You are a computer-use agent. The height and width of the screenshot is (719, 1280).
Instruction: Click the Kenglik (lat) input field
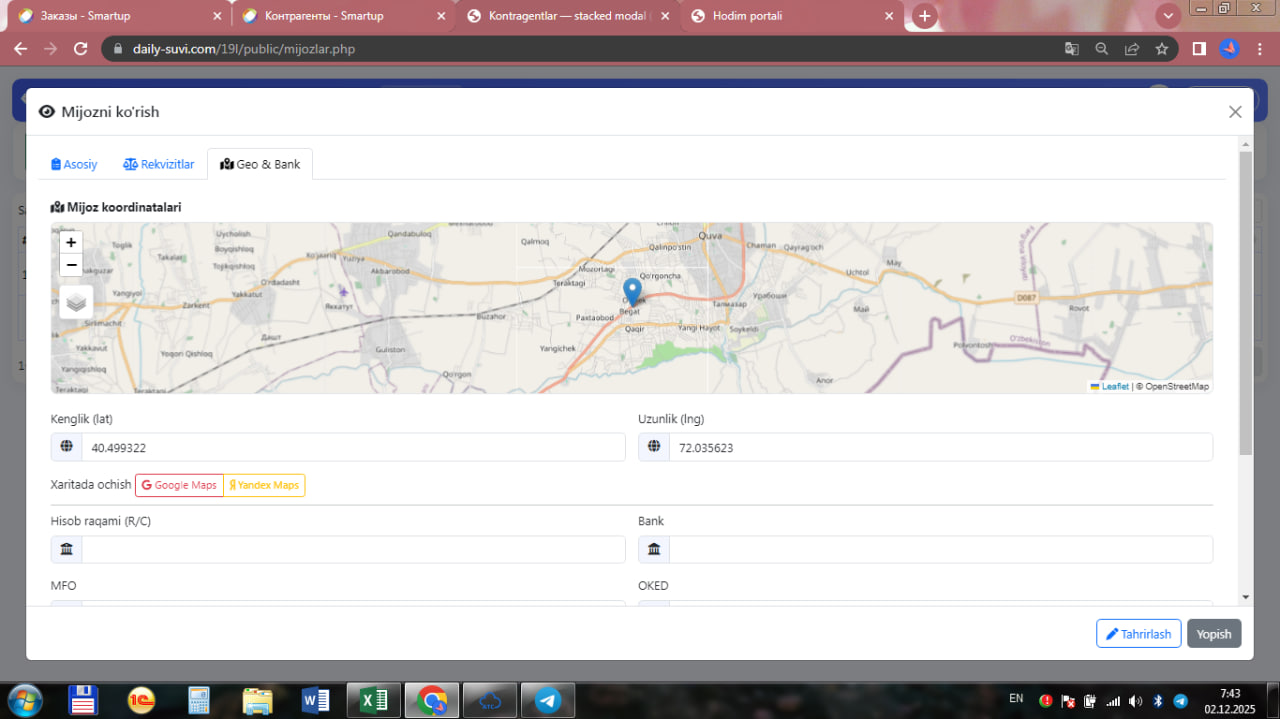click(x=352, y=448)
